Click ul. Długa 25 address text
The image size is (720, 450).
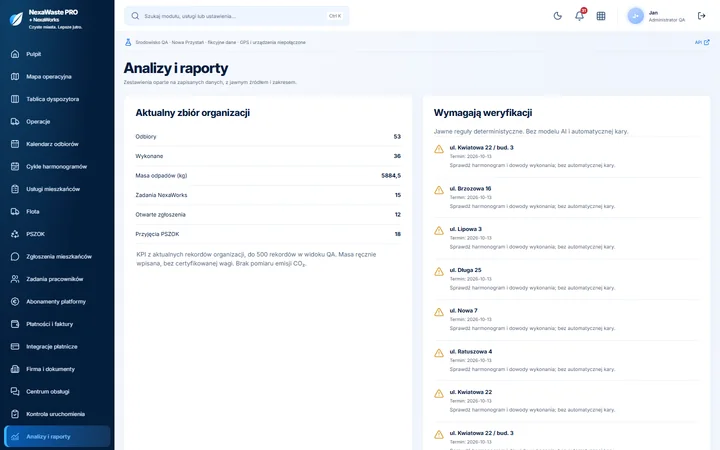click(465, 270)
